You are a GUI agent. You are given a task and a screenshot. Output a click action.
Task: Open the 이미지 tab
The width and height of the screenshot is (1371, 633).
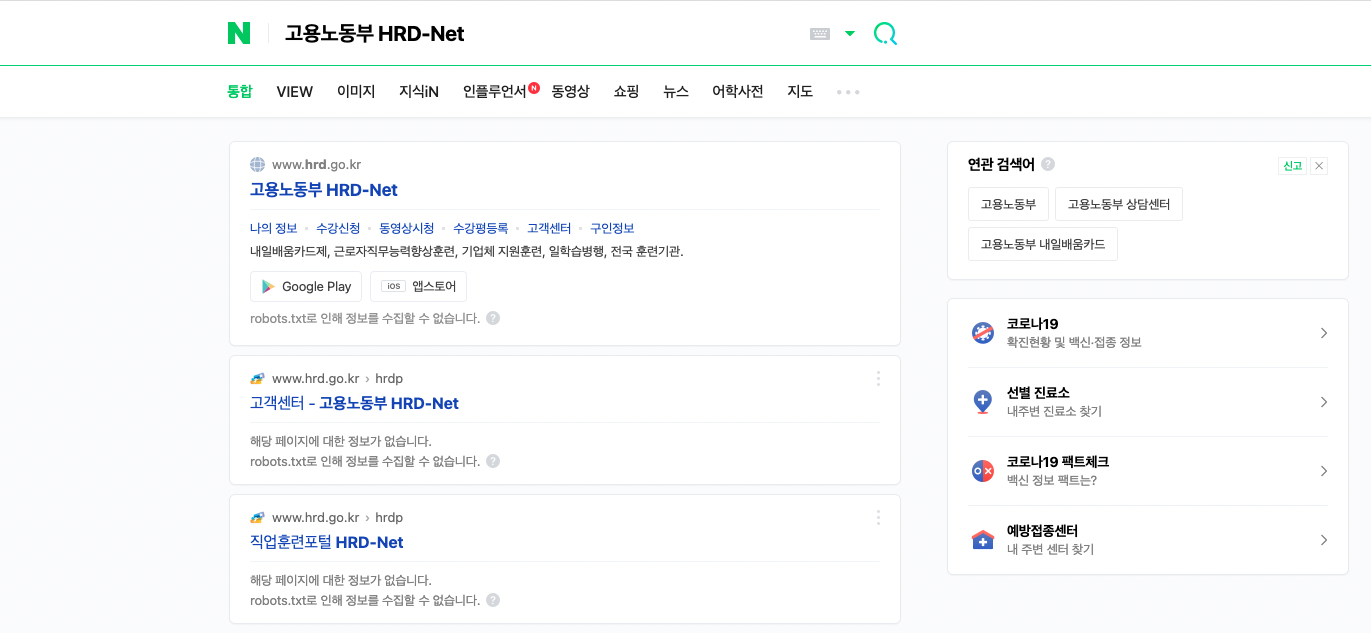[x=356, y=92]
